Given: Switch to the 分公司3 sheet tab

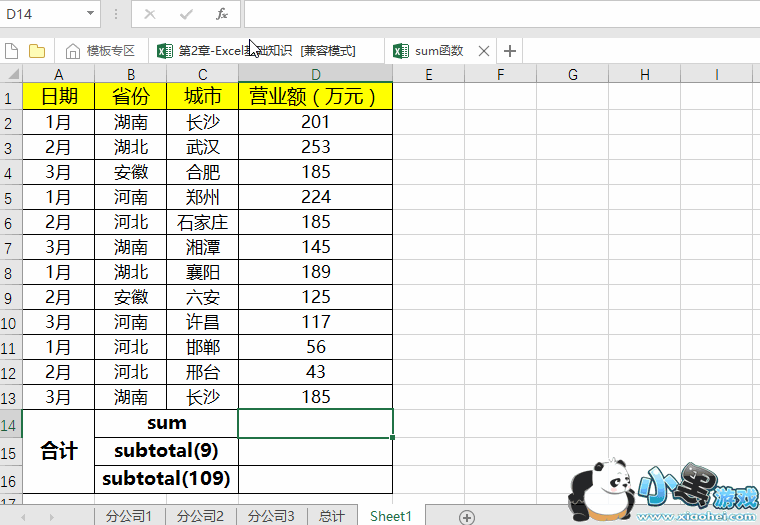Looking at the screenshot, I should (271, 516).
